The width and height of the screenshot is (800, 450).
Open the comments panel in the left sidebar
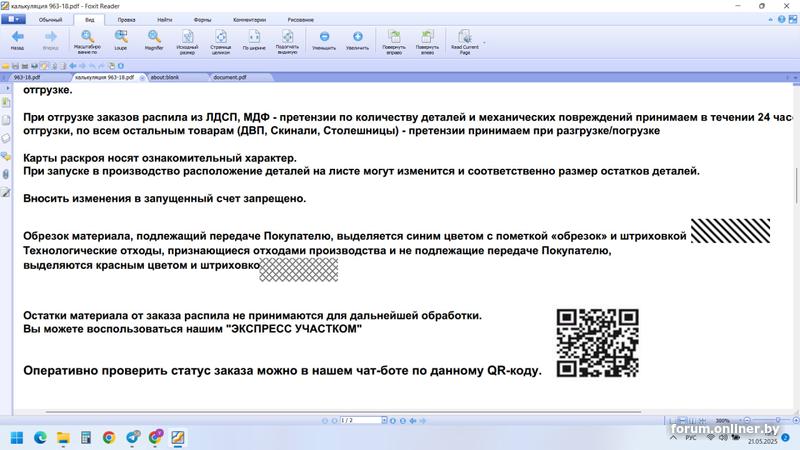6,156
